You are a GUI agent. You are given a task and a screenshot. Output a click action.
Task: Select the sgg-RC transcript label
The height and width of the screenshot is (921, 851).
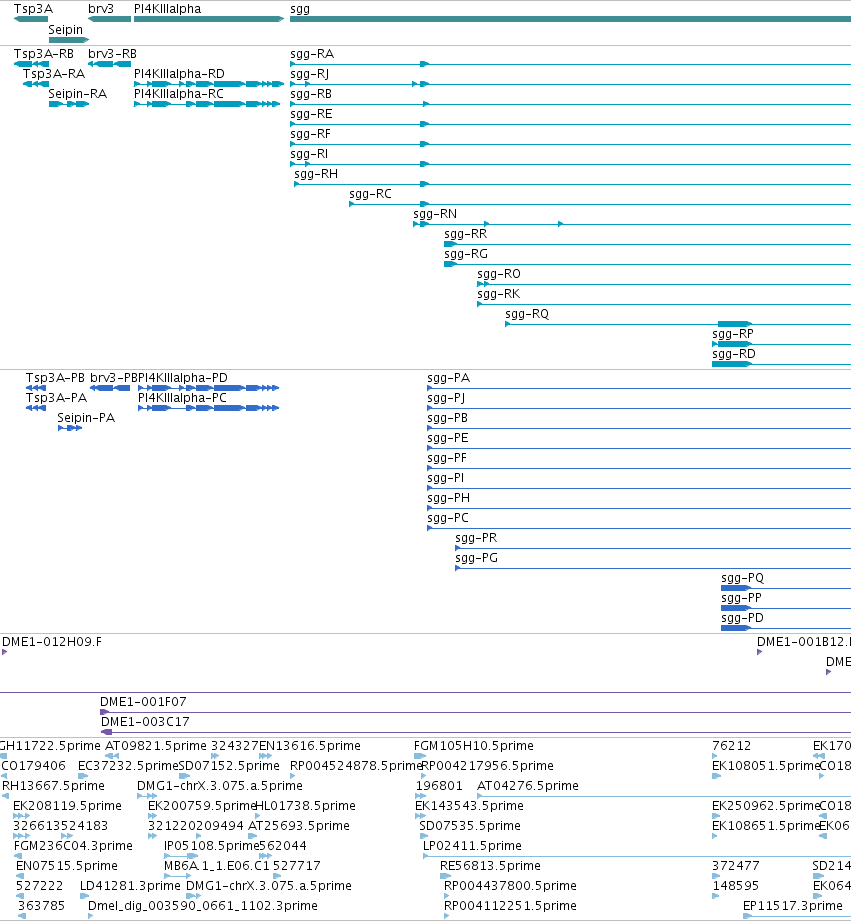(370, 194)
